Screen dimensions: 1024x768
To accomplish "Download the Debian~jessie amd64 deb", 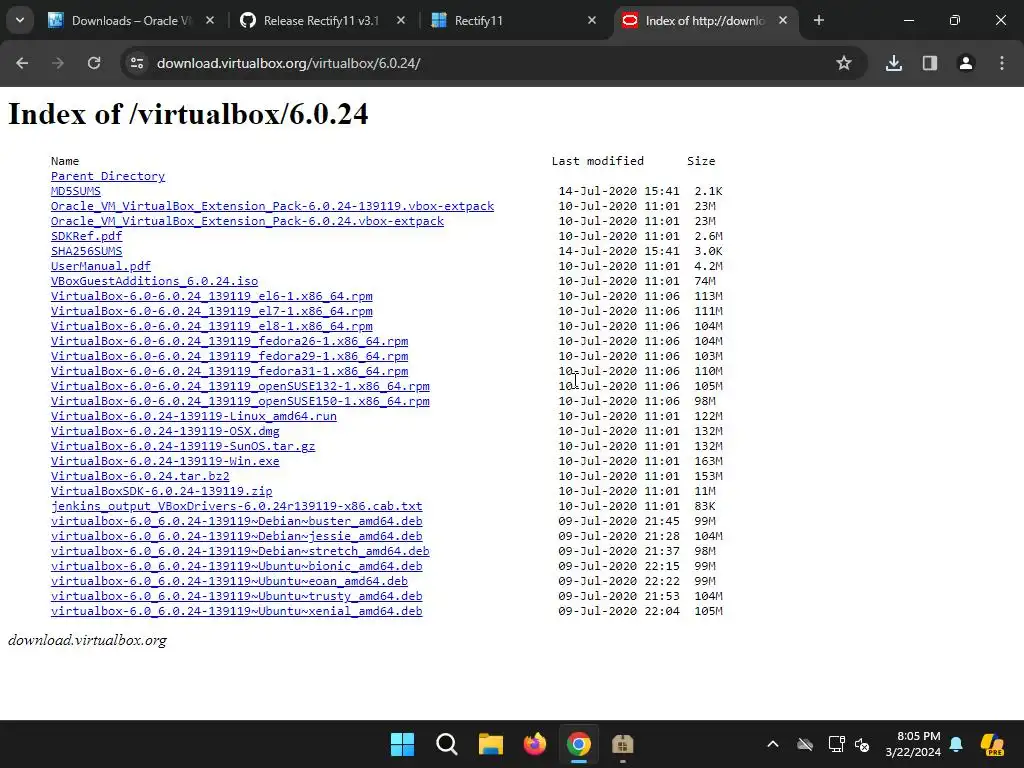I will click(x=236, y=536).
